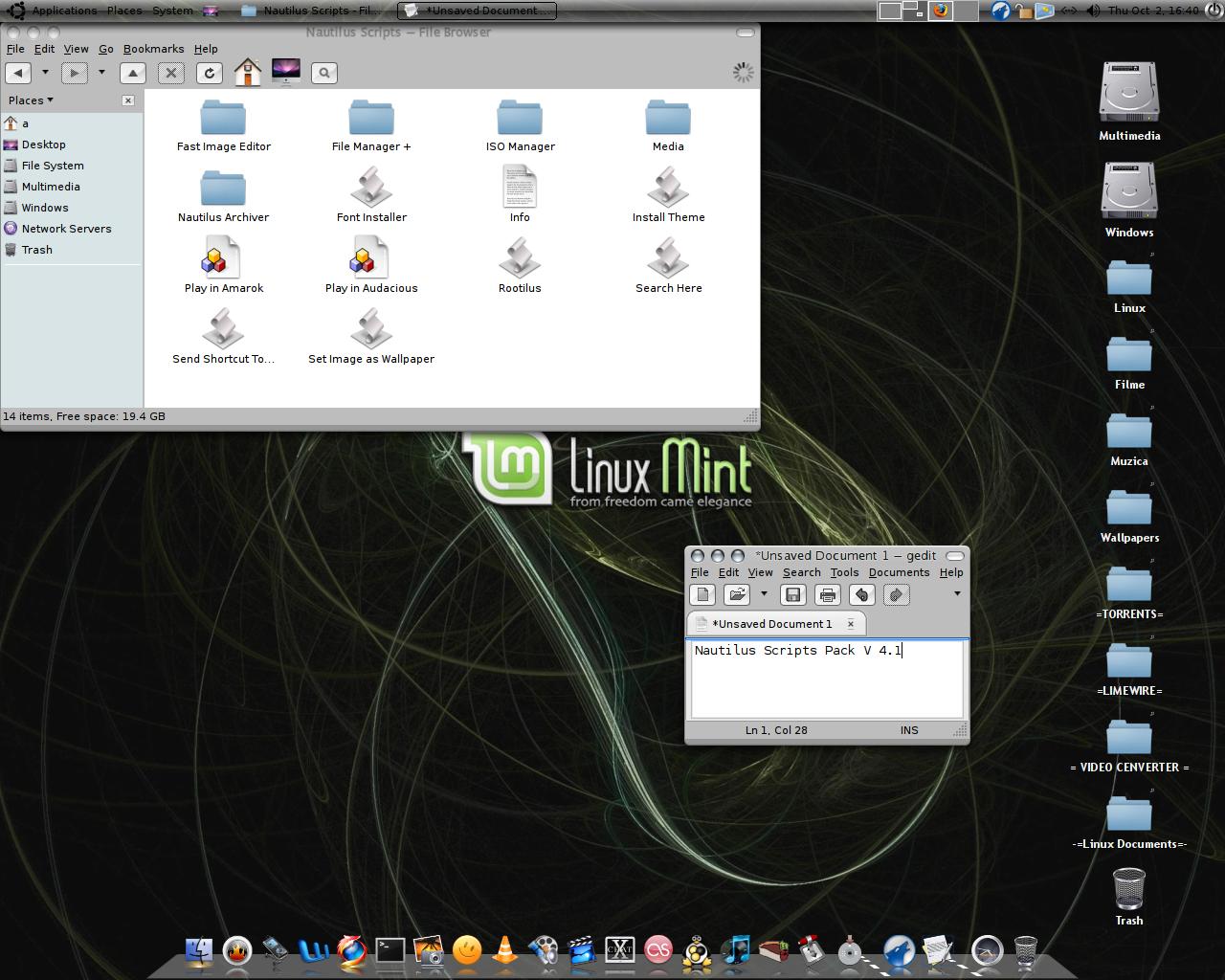This screenshot has height=980, width=1225.
Task: Open forward history dropdown arrow
Action: pyautogui.click(x=100, y=73)
